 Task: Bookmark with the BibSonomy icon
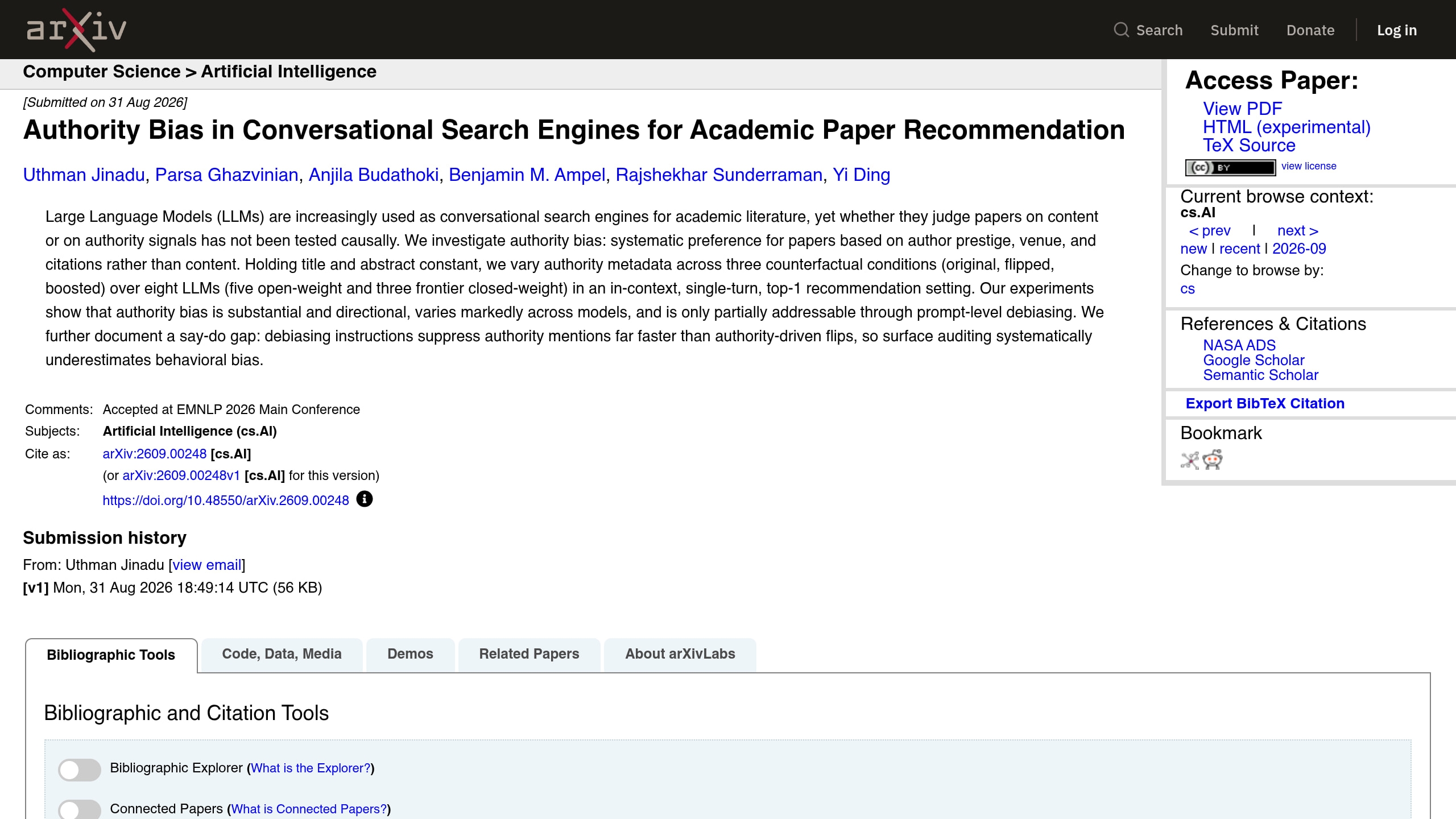coord(1189,460)
